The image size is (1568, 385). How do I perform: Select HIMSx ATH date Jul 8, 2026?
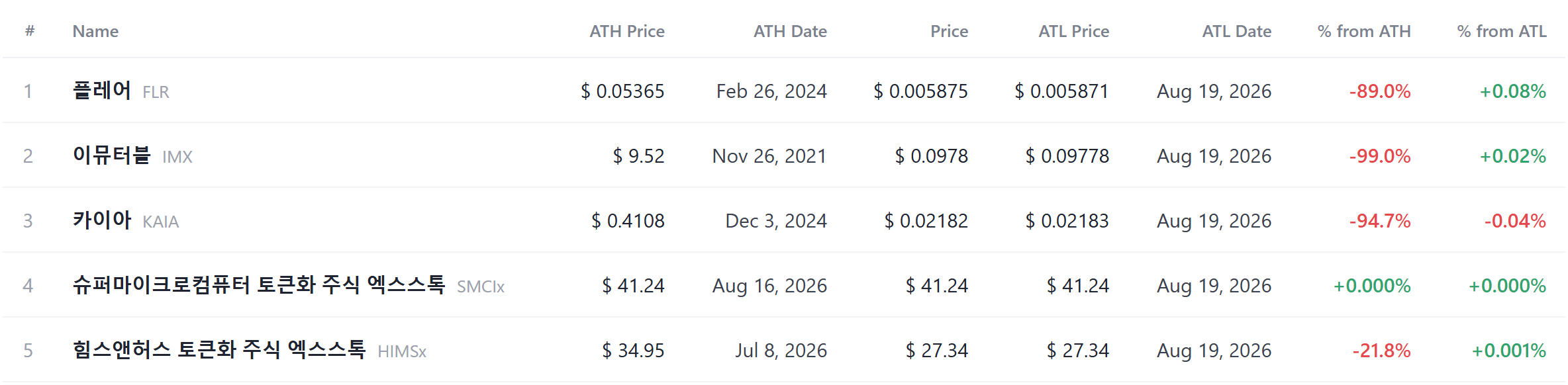tap(781, 351)
